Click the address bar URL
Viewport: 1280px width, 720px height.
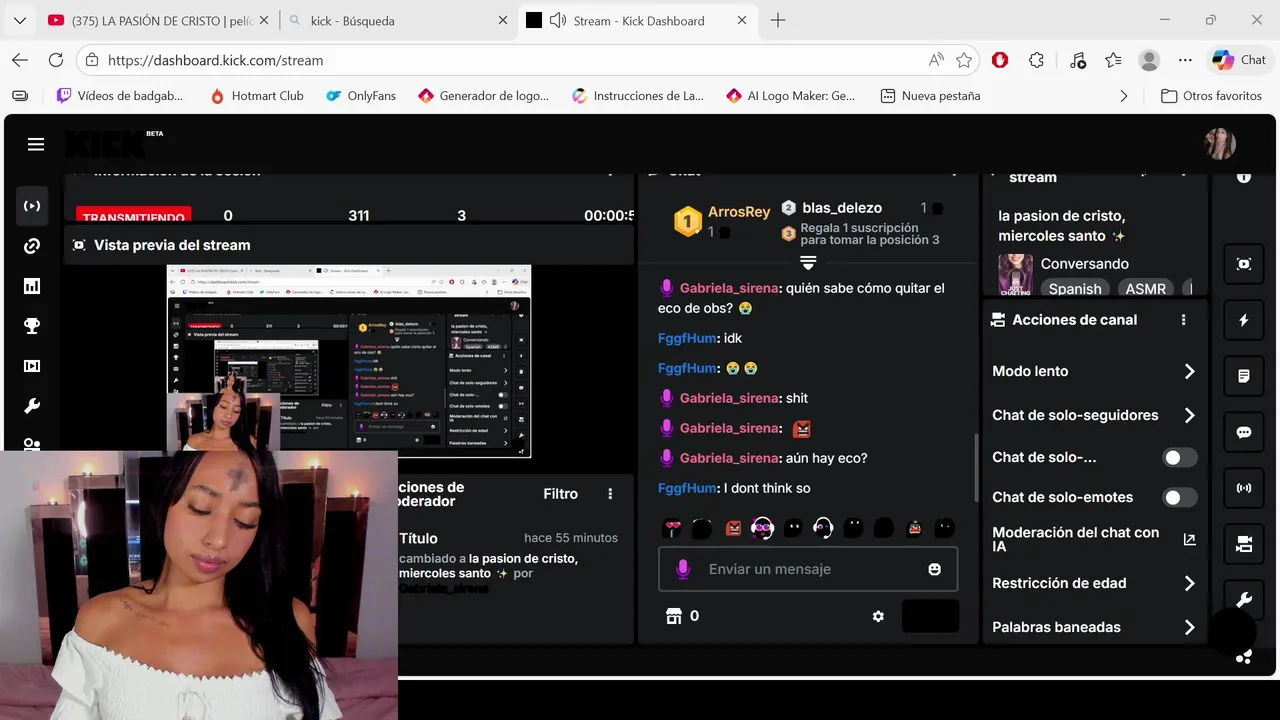point(215,60)
